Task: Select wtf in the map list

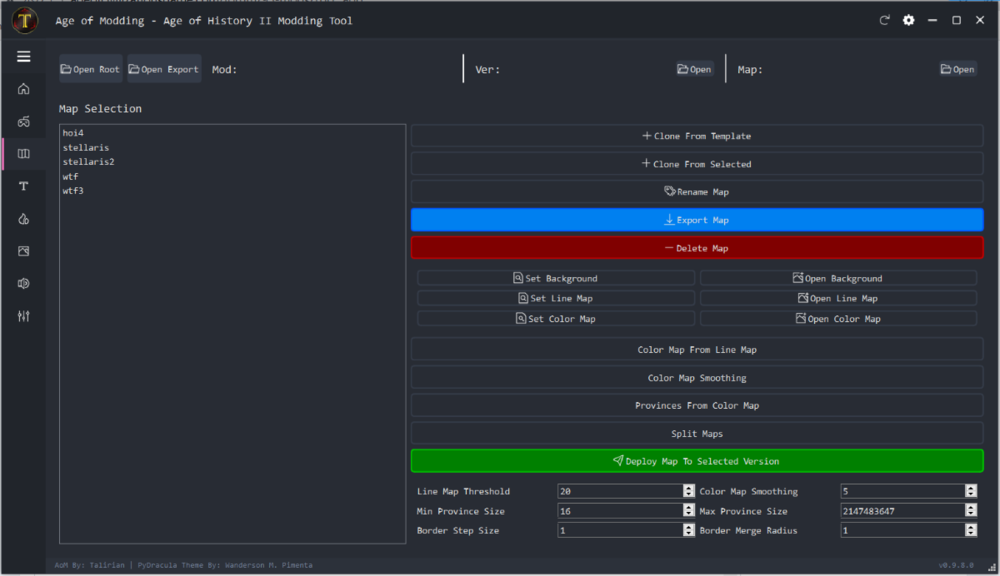Action: click(71, 177)
